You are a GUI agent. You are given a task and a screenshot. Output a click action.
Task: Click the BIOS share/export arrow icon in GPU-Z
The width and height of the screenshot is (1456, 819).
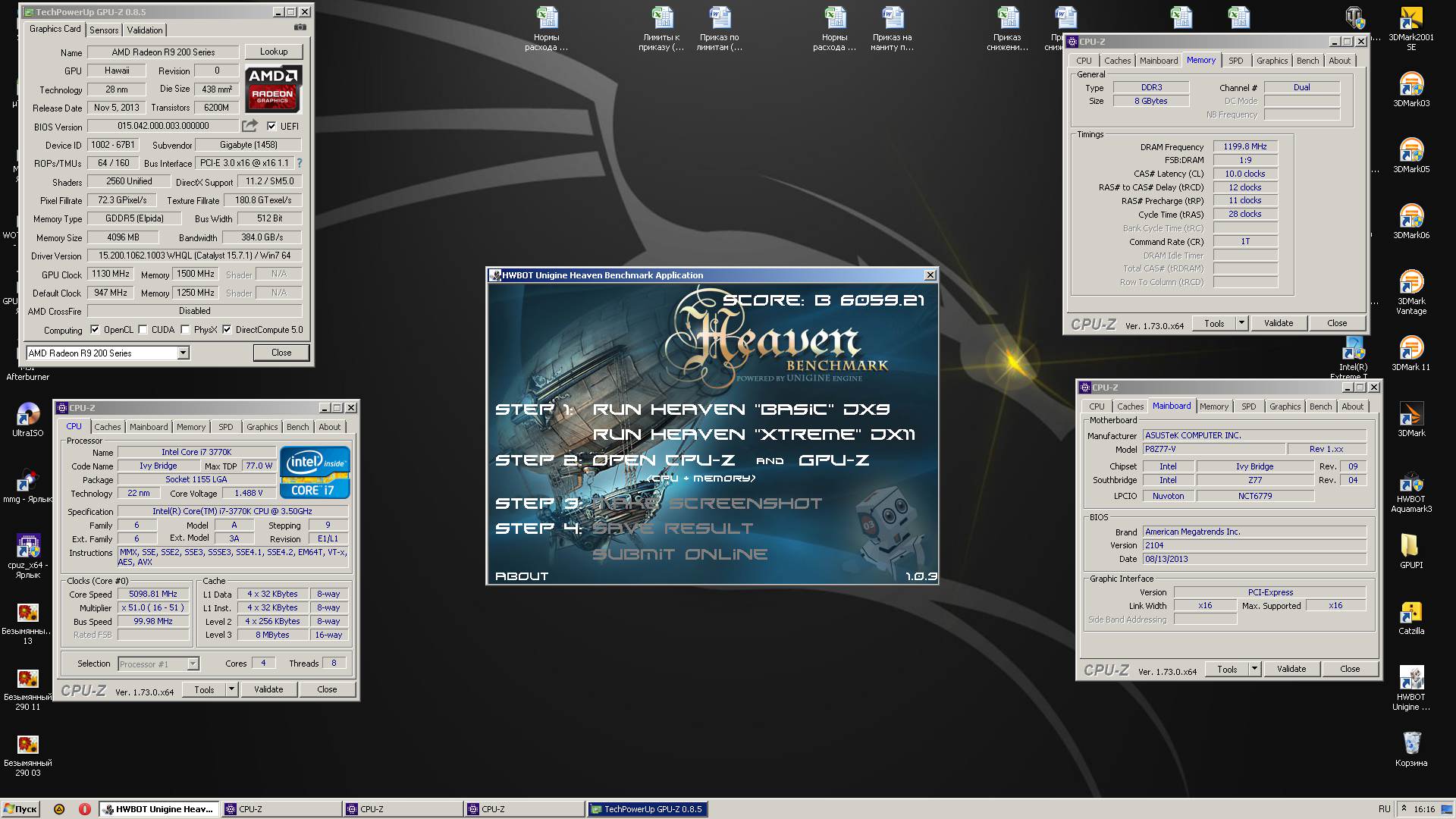249,126
